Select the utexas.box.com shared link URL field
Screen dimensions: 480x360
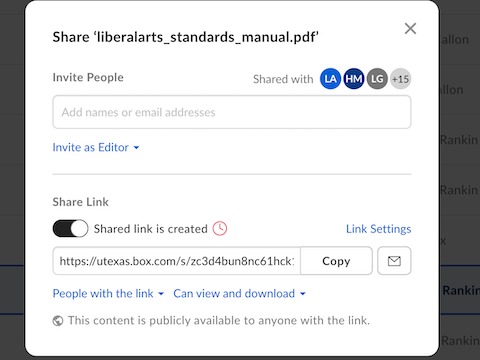[177, 261]
